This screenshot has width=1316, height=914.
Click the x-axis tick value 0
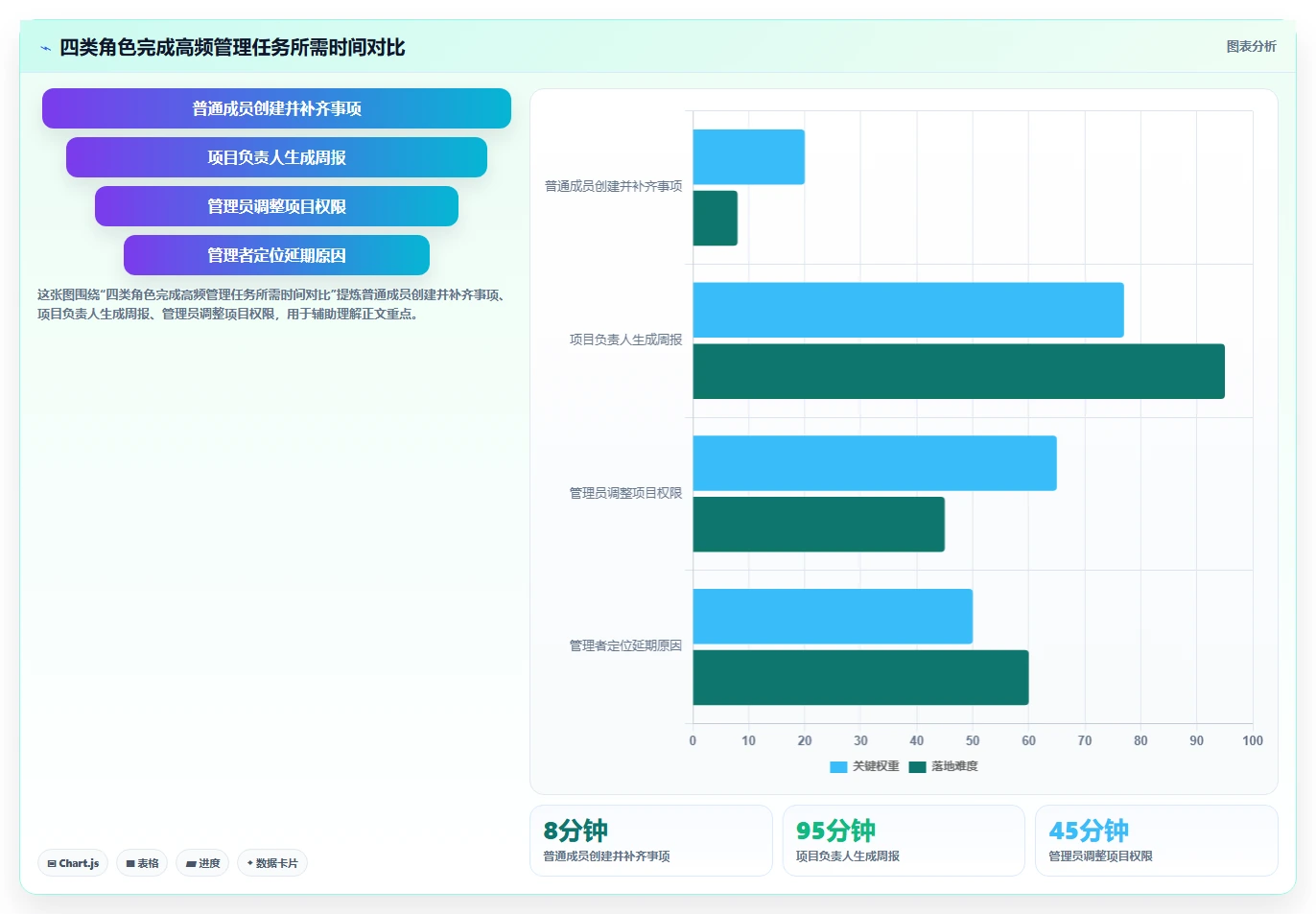[x=693, y=740]
